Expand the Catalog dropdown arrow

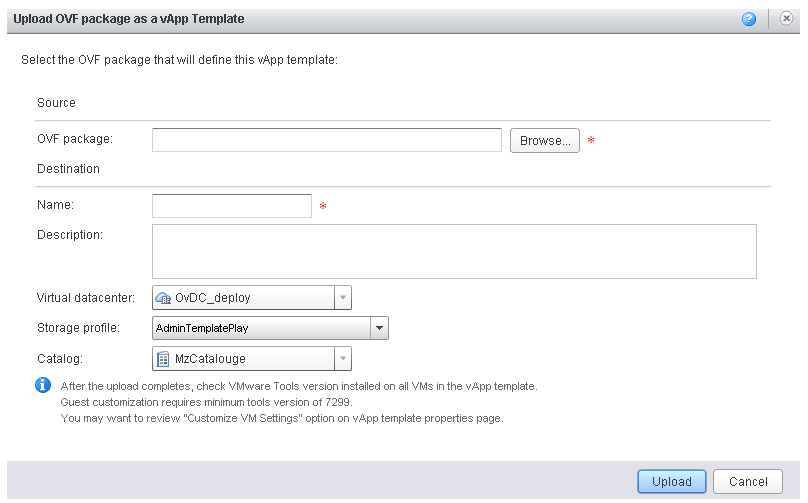coord(343,358)
